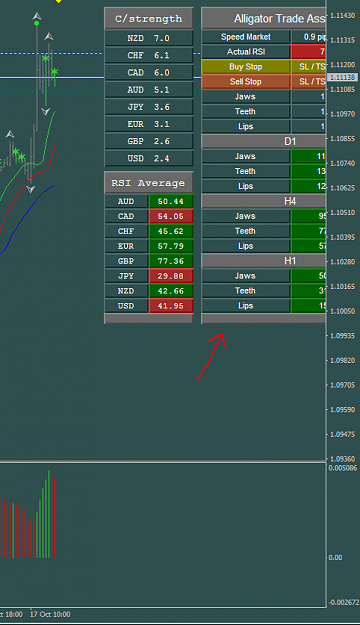Screen dimensions: 360x625
Task: Click the JPY 3.6 strength row
Action: point(149,107)
